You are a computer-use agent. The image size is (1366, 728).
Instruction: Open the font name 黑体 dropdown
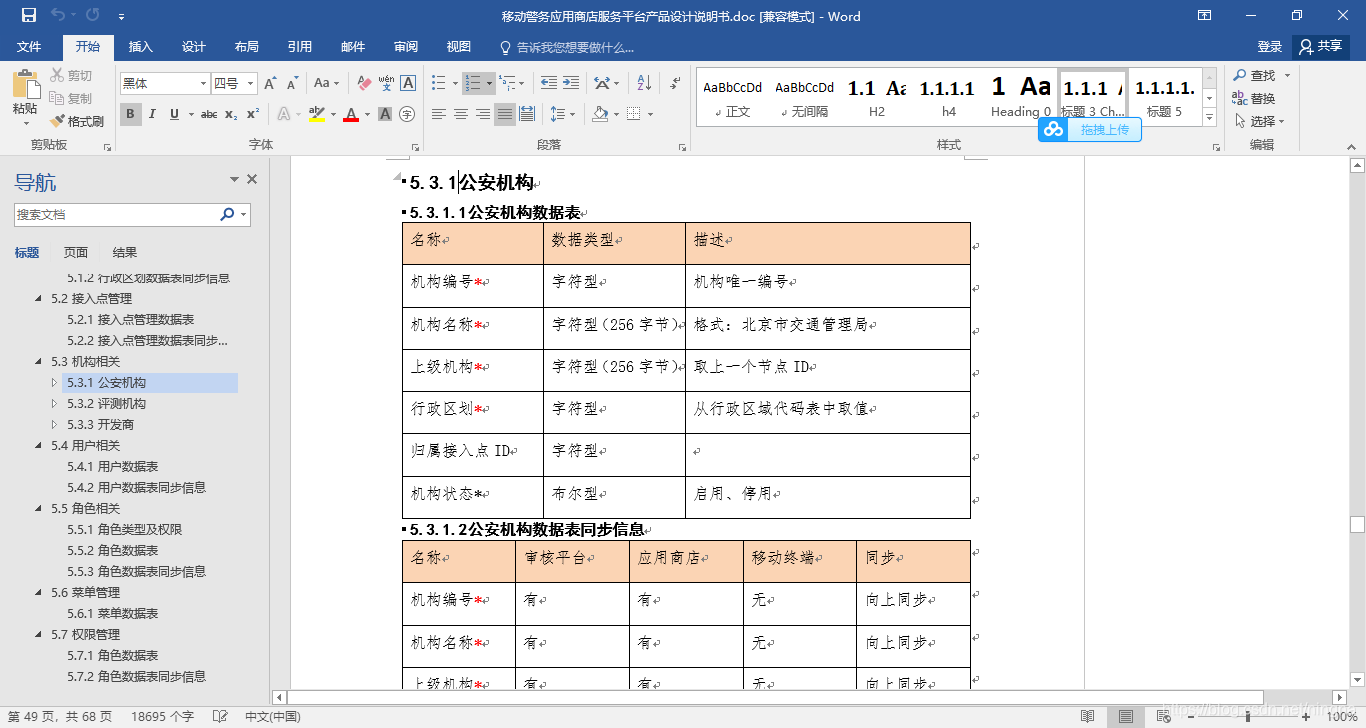point(204,84)
